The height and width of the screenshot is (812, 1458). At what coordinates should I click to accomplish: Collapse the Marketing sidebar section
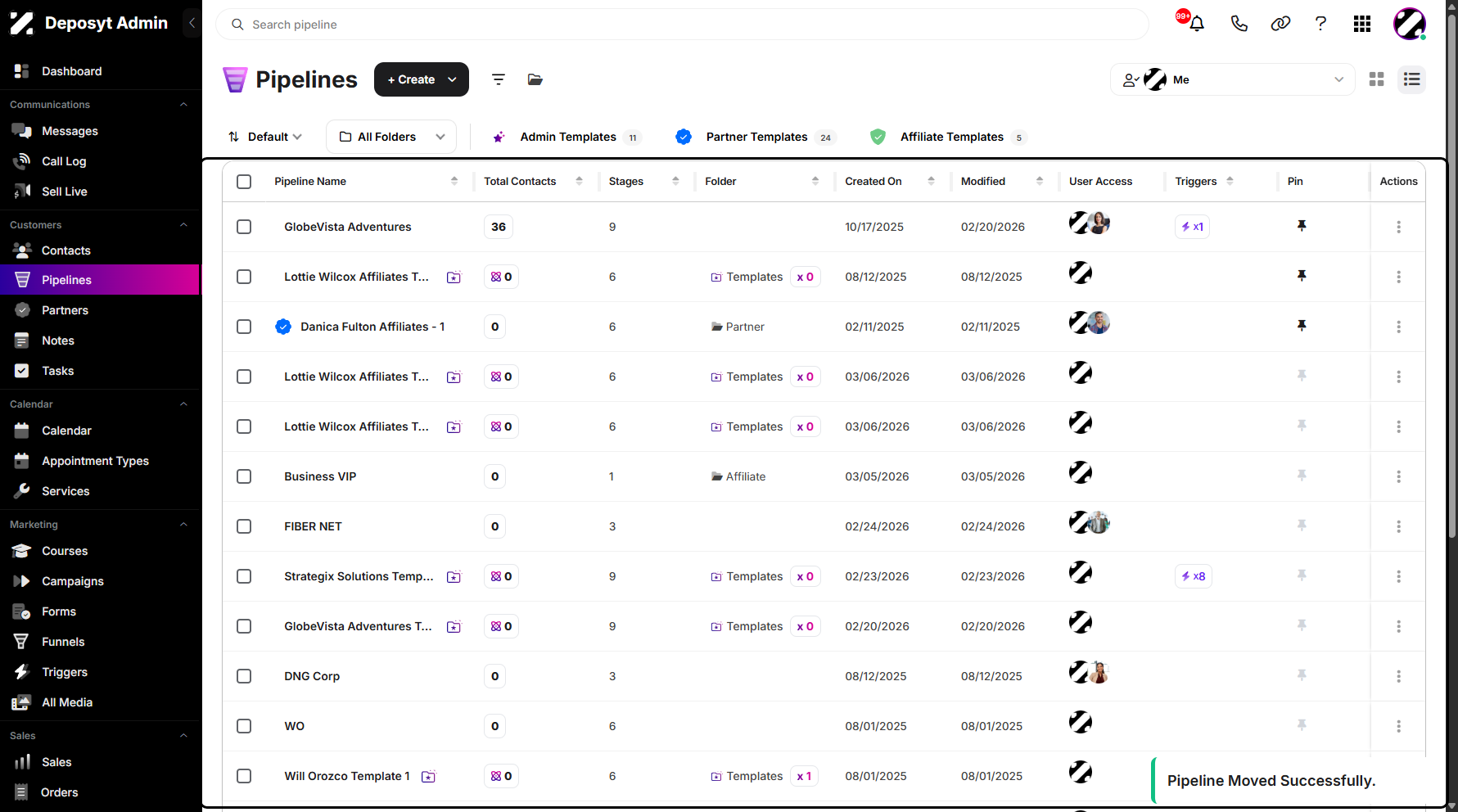pyautogui.click(x=183, y=525)
